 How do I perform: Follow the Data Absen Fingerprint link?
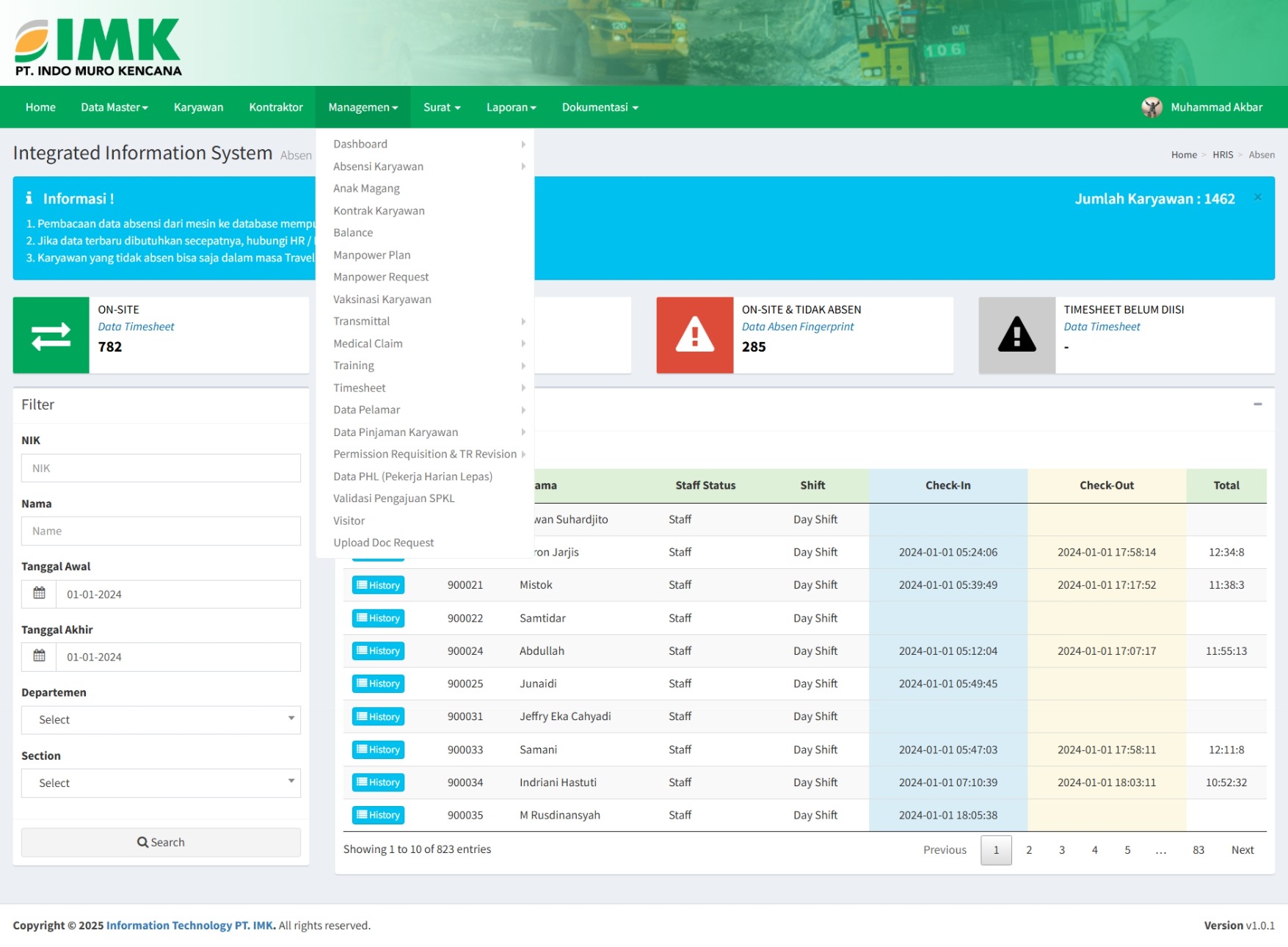797,327
